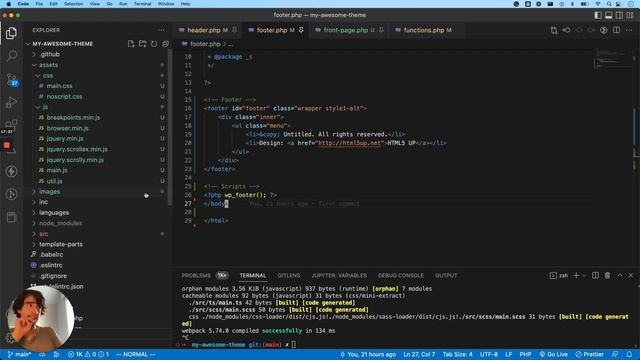Add a new terminal with plus icon
This screenshot has height=360, width=640.
tap(576, 276)
